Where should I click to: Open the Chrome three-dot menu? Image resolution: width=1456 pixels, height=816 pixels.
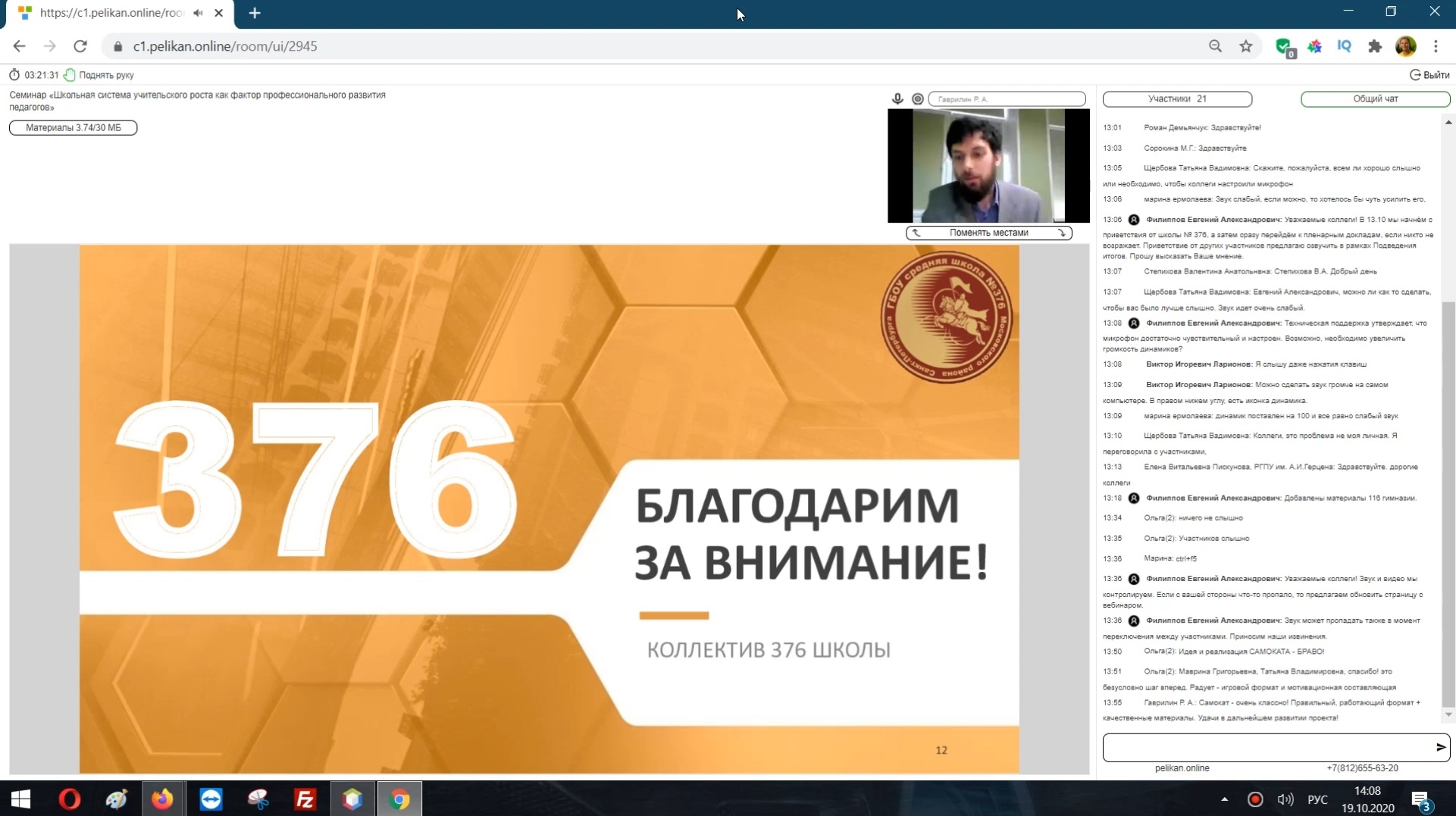tap(1436, 46)
